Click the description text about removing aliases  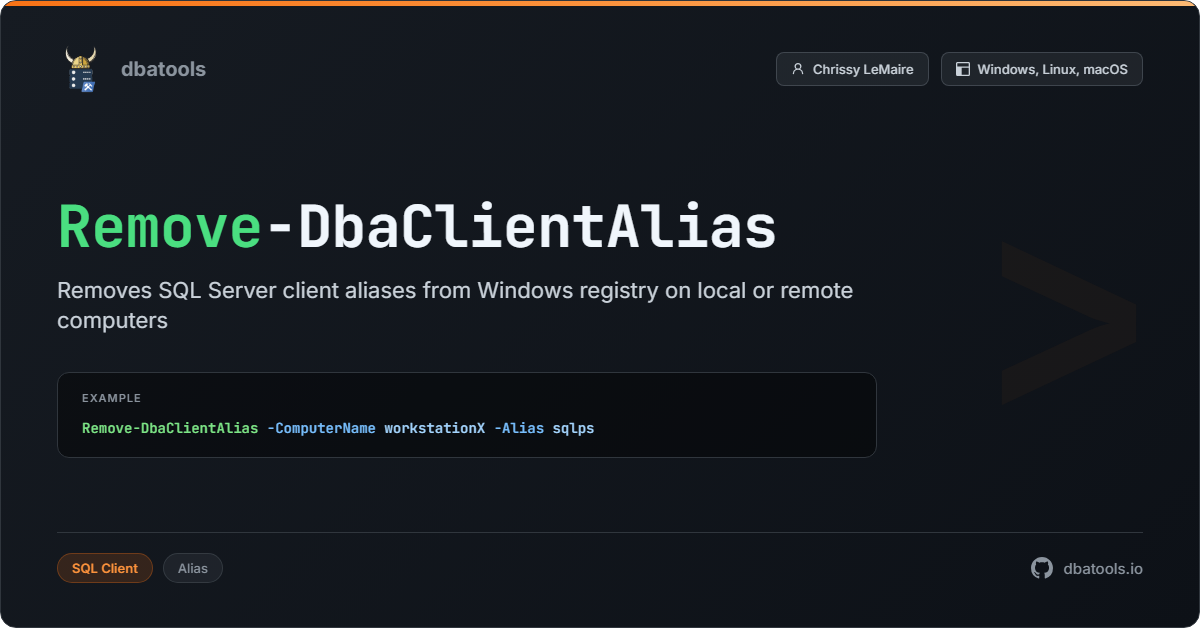[x=455, y=305]
